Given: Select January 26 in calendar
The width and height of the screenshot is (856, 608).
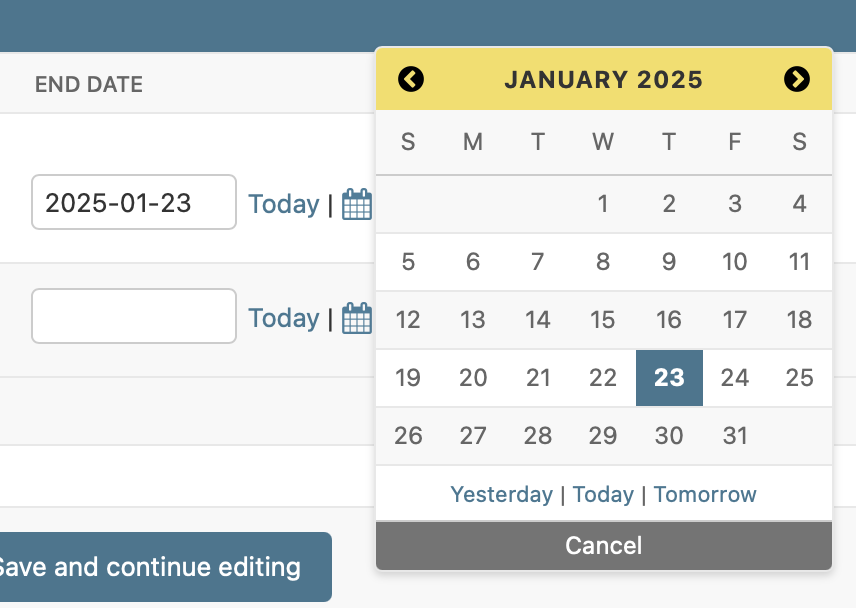Looking at the screenshot, I should click(x=408, y=436).
